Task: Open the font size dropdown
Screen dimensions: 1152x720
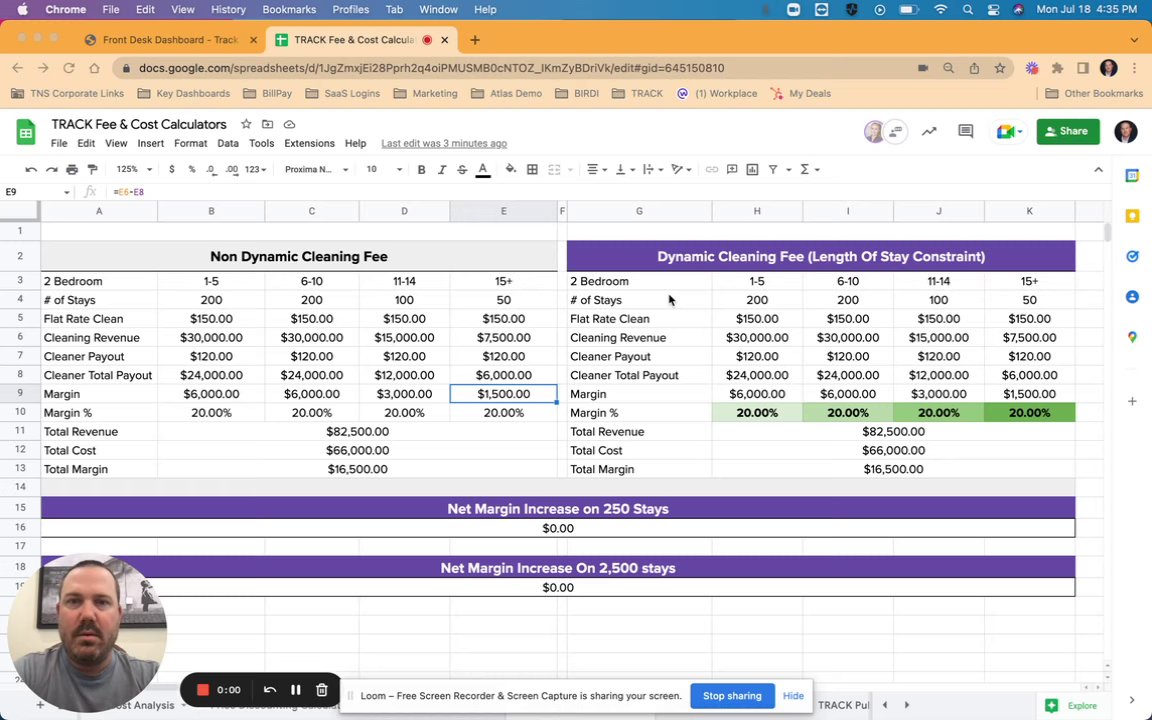Action: click(384, 170)
